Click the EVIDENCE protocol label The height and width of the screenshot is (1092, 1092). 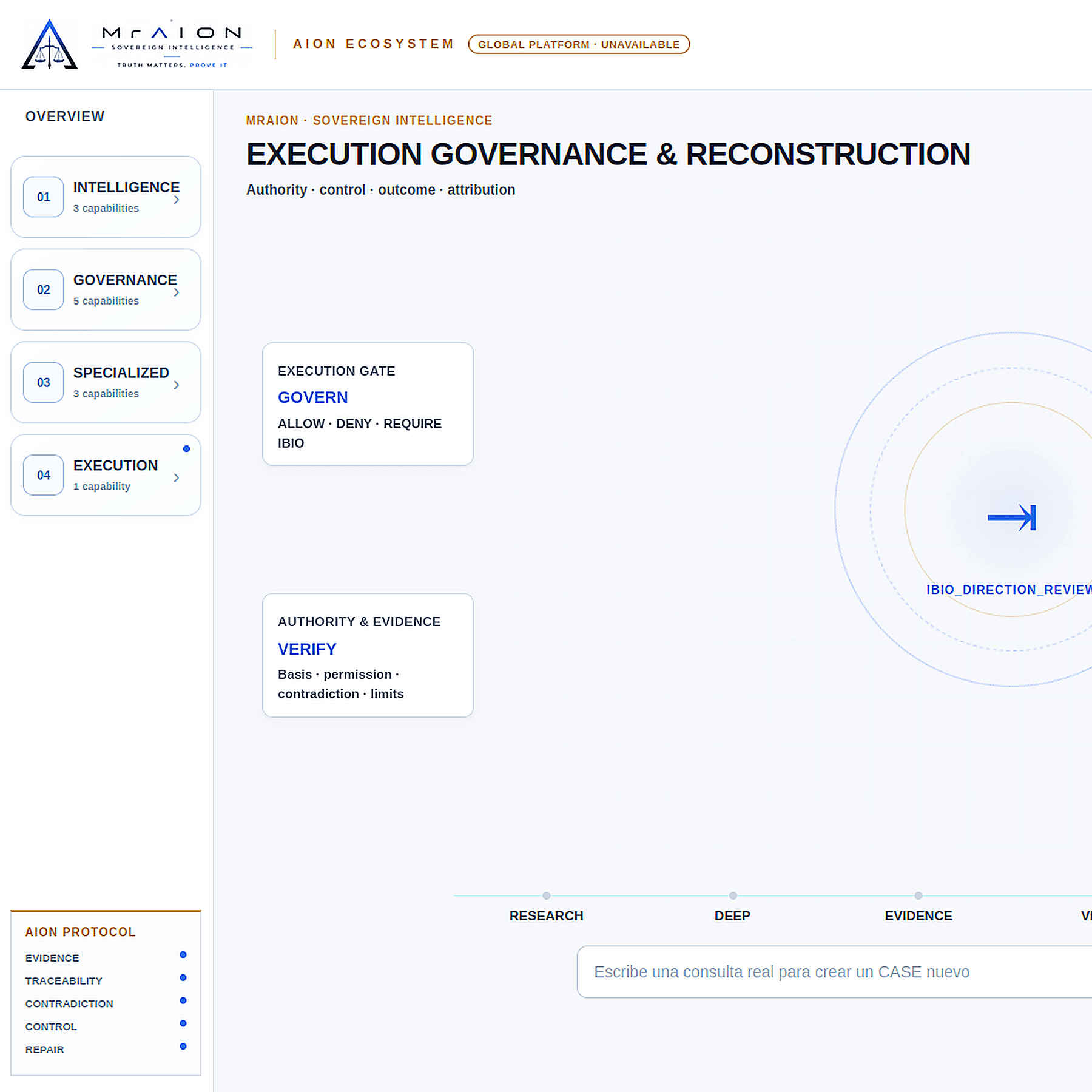click(x=52, y=958)
